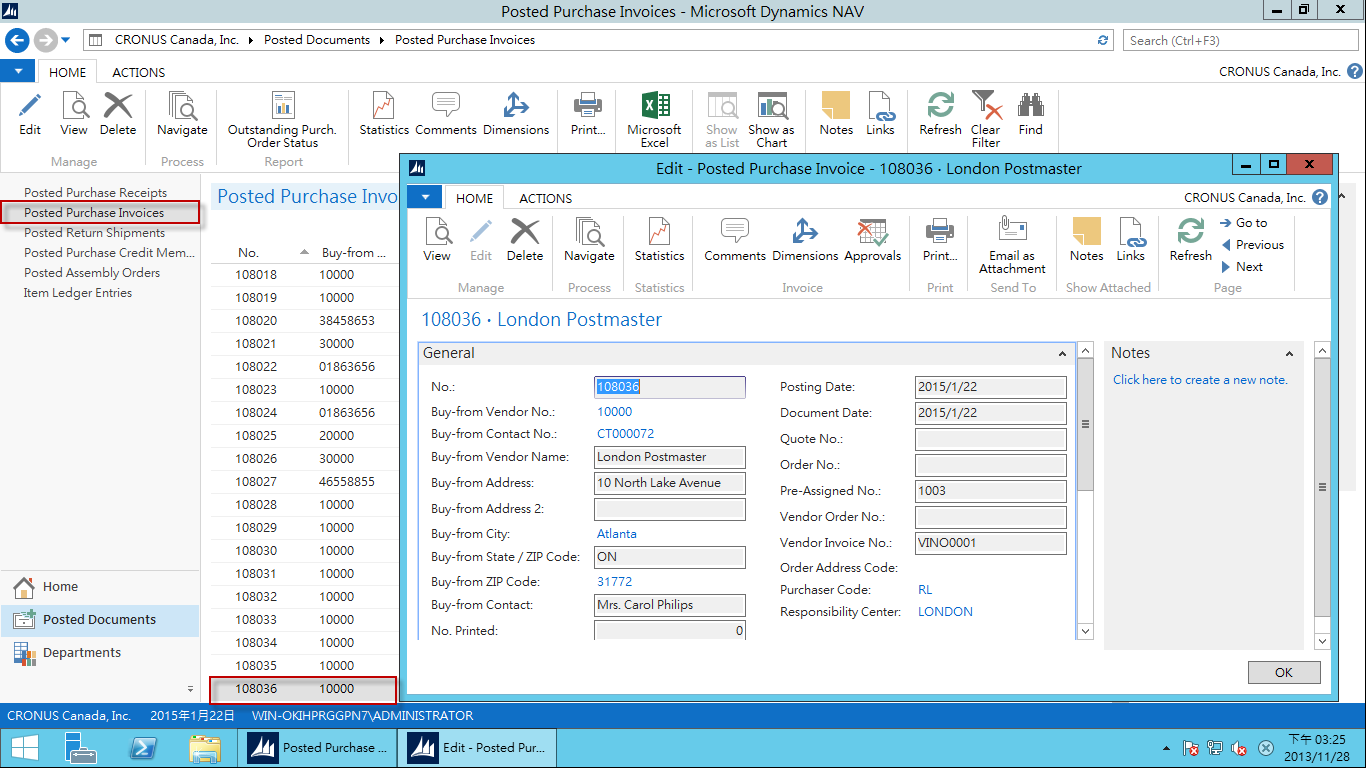Click Navigate icon in invoice dialog
This screenshot has height=768, width=1366.
click(589, 240)
